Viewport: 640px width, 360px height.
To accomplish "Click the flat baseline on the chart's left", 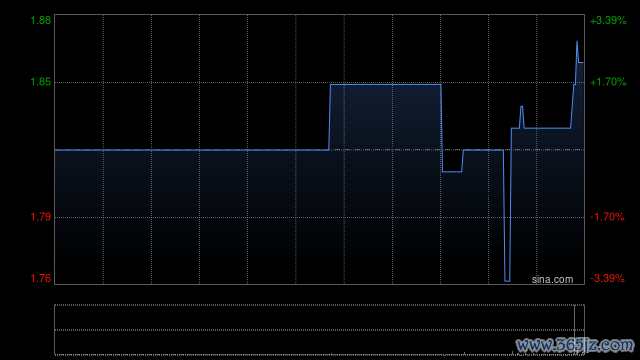I will pyautogui.click(x=192, y=150).
